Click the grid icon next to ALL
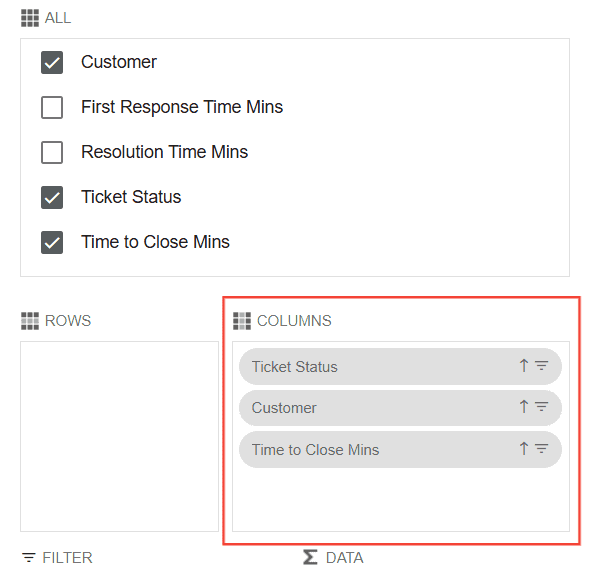Screen dimensions: 591x570 pos(30,18)
